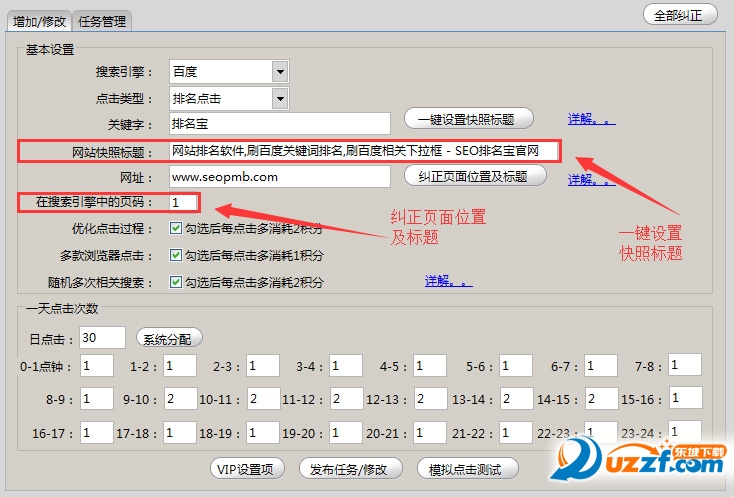Click the 21-22 hour clicks field
Screen dimensions: 734x497
pyautogui.click(x=516, y=432)
